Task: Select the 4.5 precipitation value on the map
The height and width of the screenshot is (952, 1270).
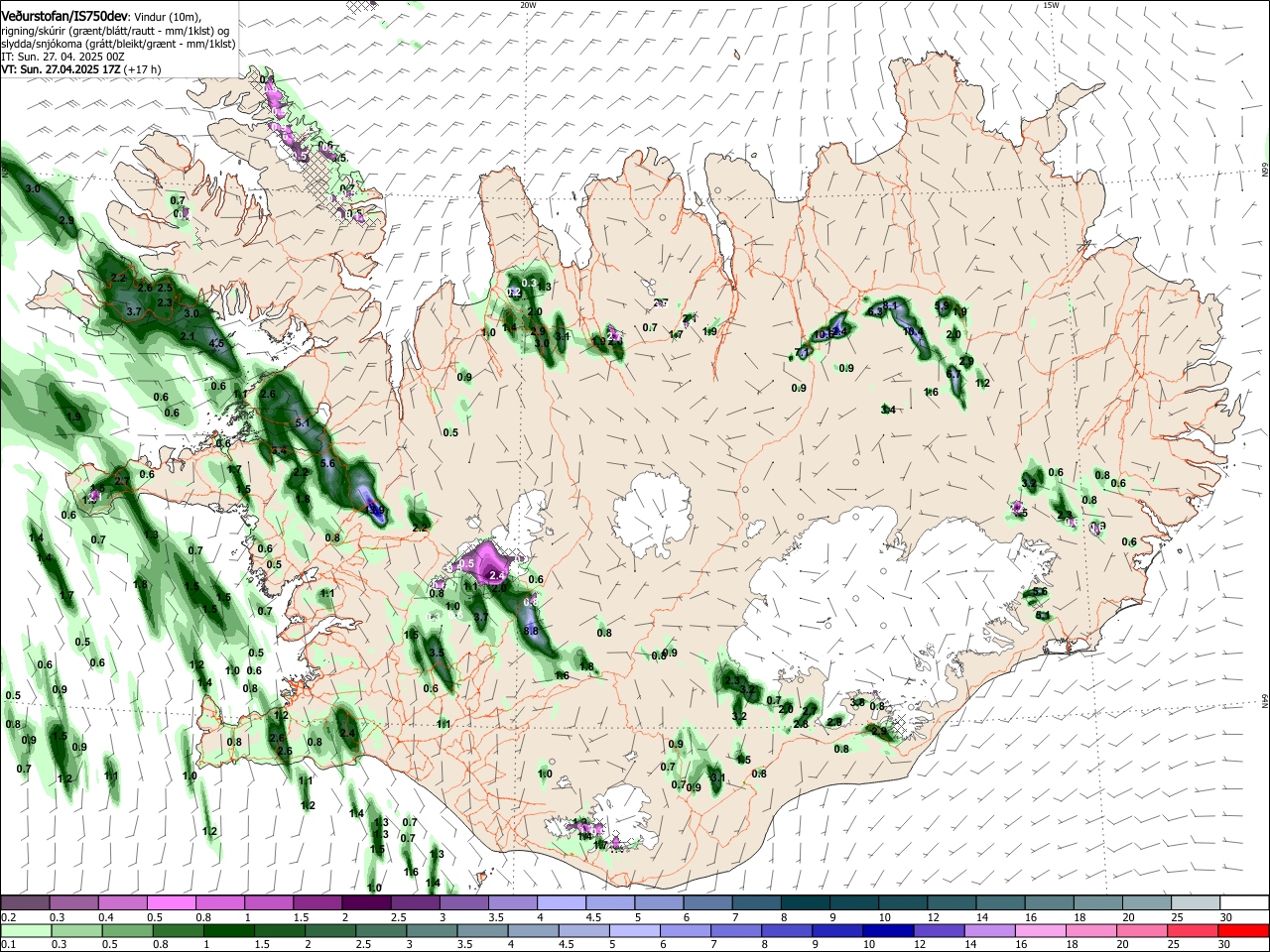Action: pos(217,344)
